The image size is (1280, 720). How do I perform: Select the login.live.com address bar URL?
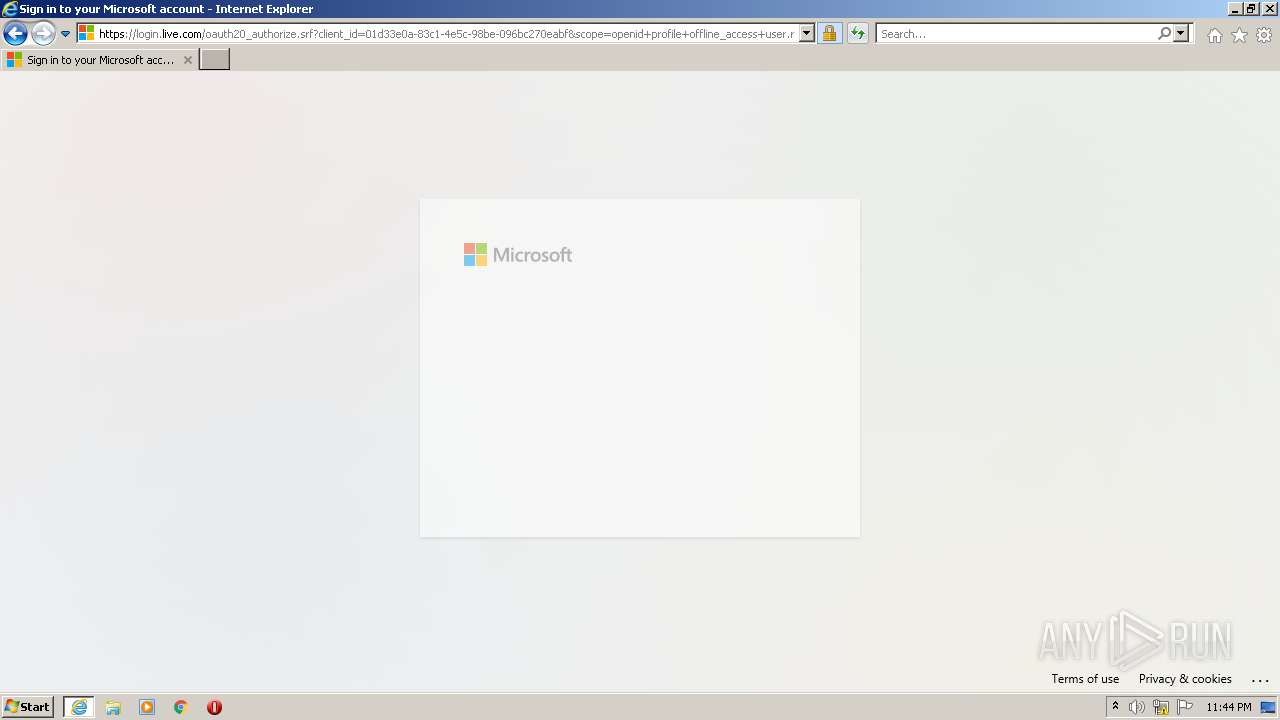click(446, 34)
